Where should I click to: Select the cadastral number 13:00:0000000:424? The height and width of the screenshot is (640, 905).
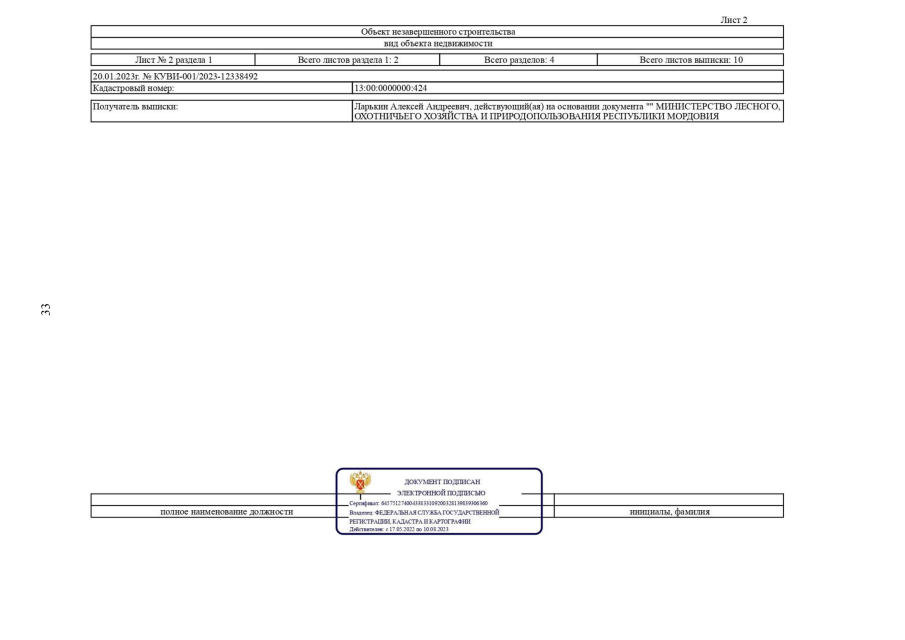(x=390, y=88)
